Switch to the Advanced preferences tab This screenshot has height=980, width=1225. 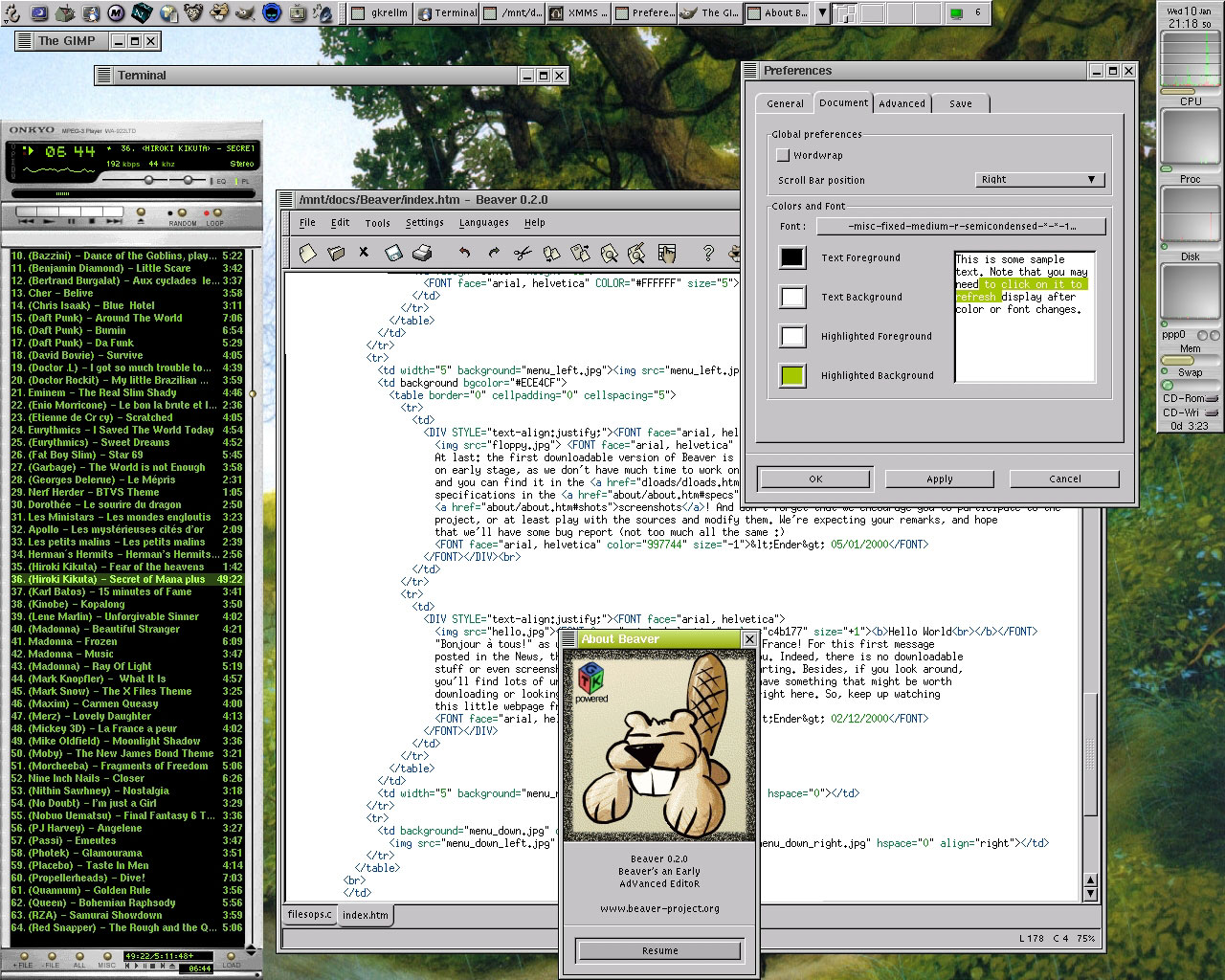pyautogui.click(x=902, y=103)
